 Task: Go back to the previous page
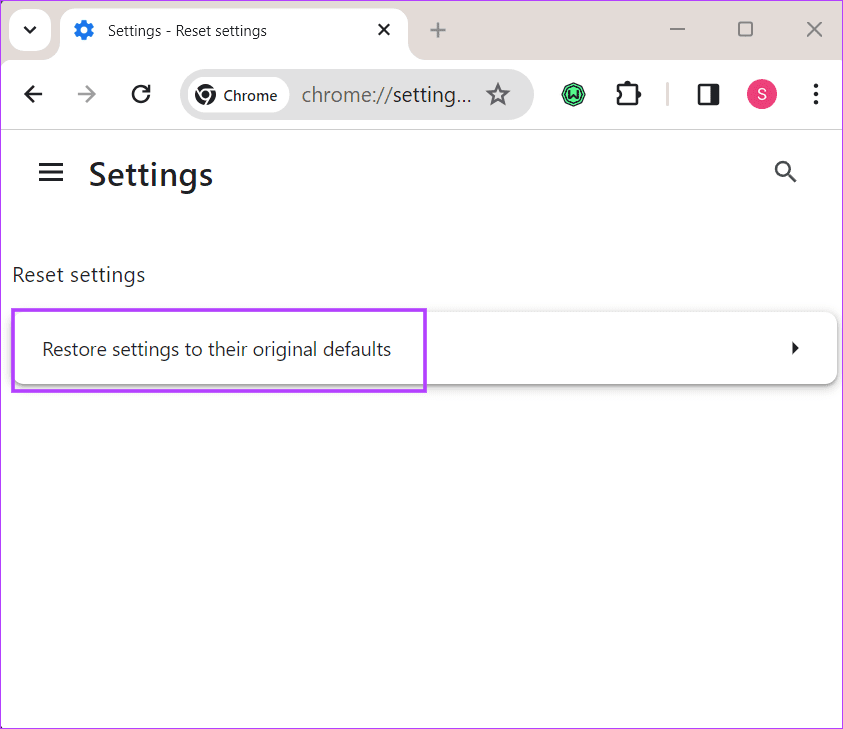point(33,94)
